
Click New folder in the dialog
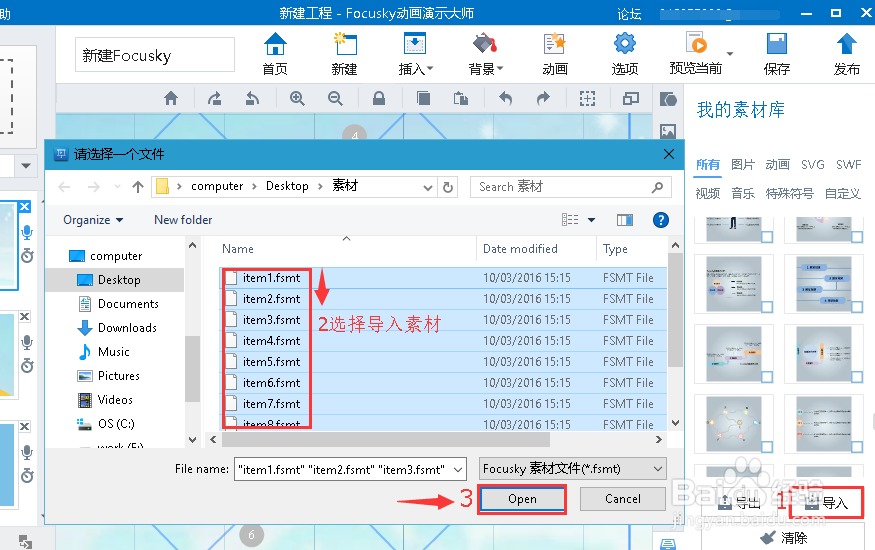coord(183,220)
